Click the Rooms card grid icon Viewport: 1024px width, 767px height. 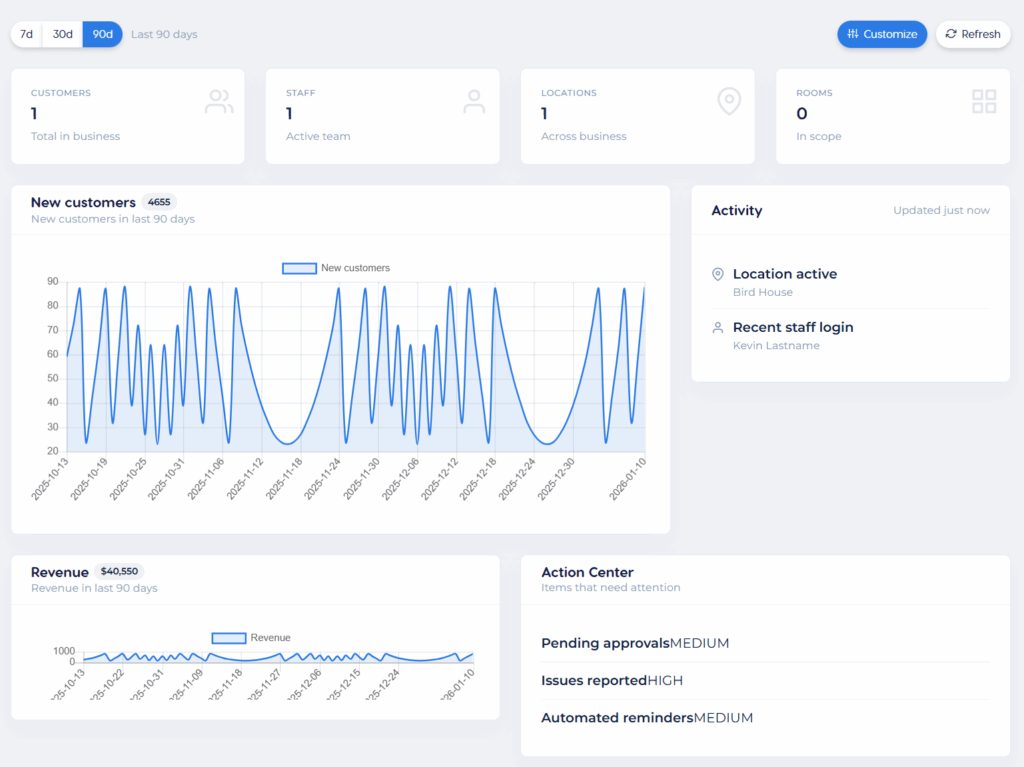(x=984, y=101)
